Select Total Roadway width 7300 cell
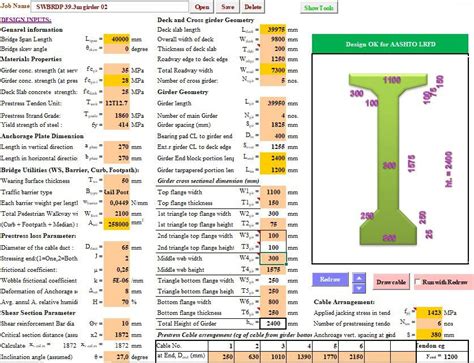This screenshot has height=363, width=474. [273, 70]
